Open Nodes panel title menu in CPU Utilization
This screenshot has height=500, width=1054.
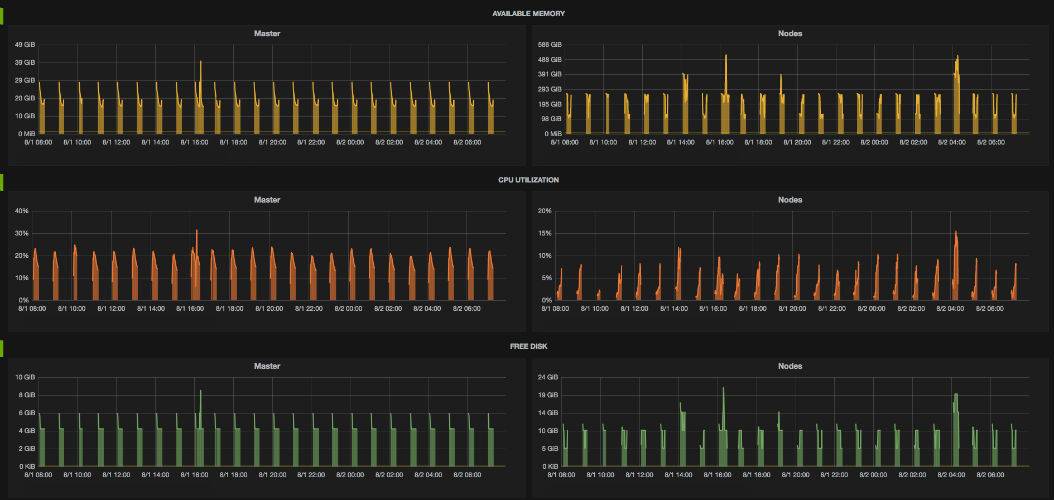pos(790,200)
